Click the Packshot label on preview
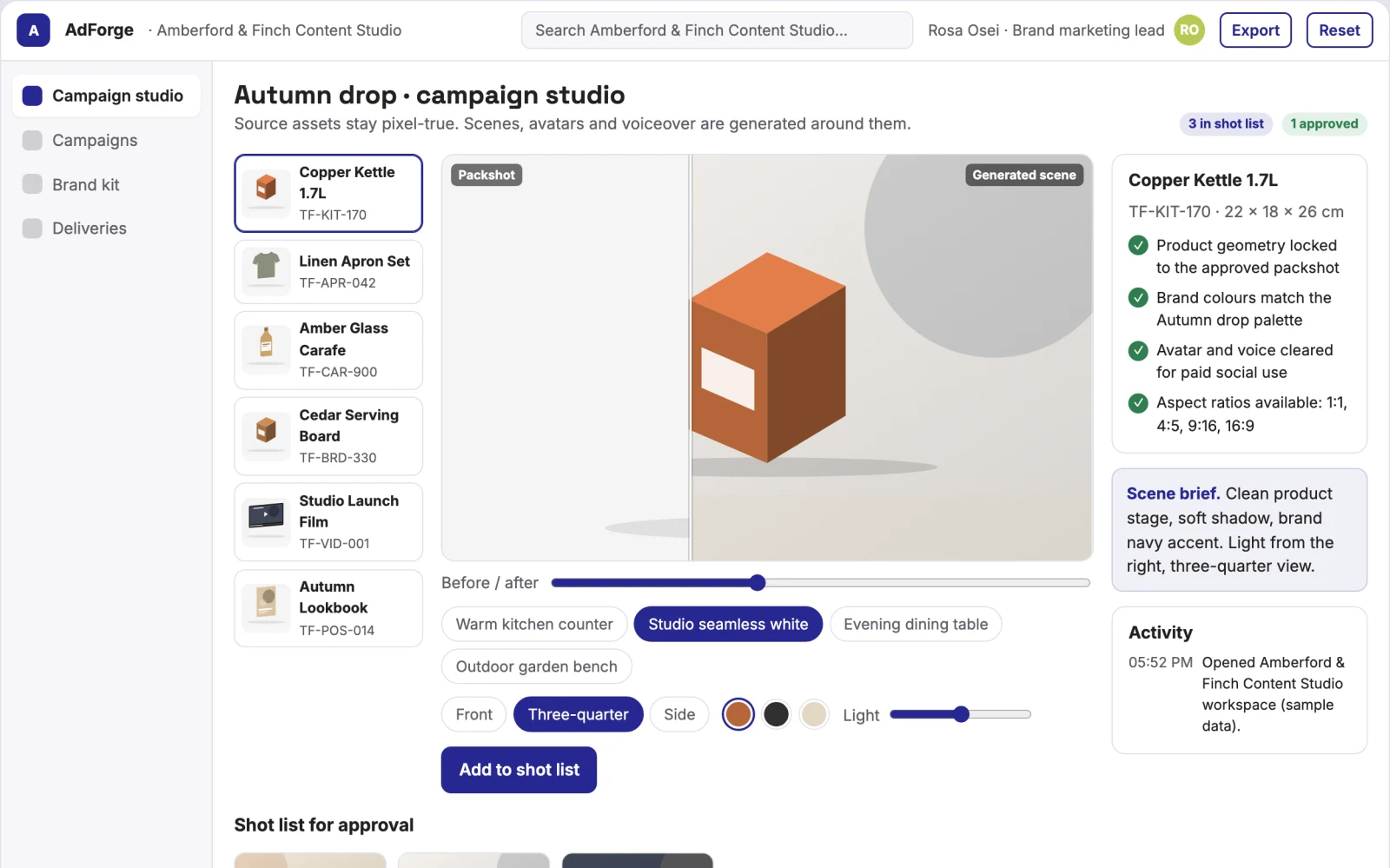This screenshot has height=868, width=1390. click(x=486, y=175)
